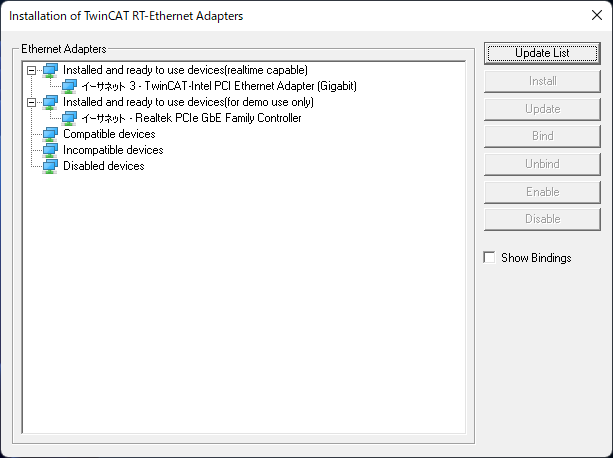The height and width of the screenshot is (458, 613).
Task: Click the Realtek PCIe GbE adapter icon
Action: point(70,118)
